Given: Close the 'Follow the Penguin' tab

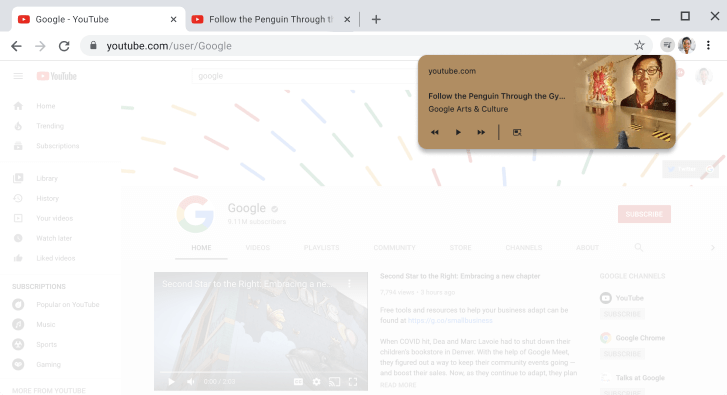Looking at the screenshot, I should click(x=347, y=19).
